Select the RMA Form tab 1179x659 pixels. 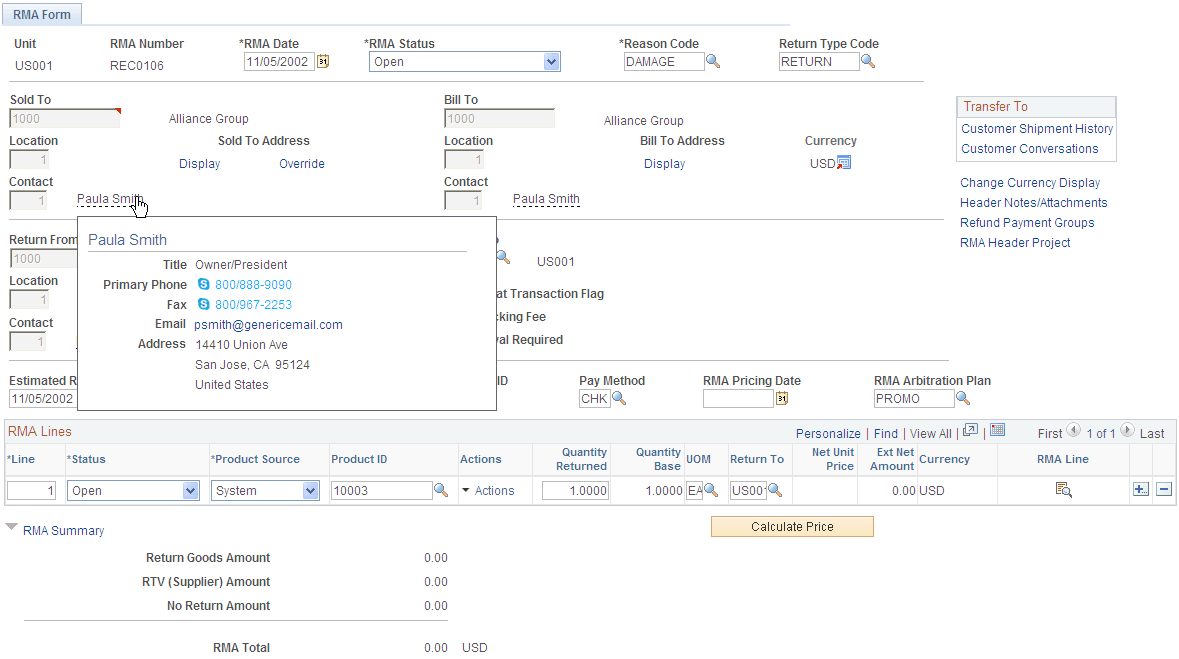click(x=42, y=14)
